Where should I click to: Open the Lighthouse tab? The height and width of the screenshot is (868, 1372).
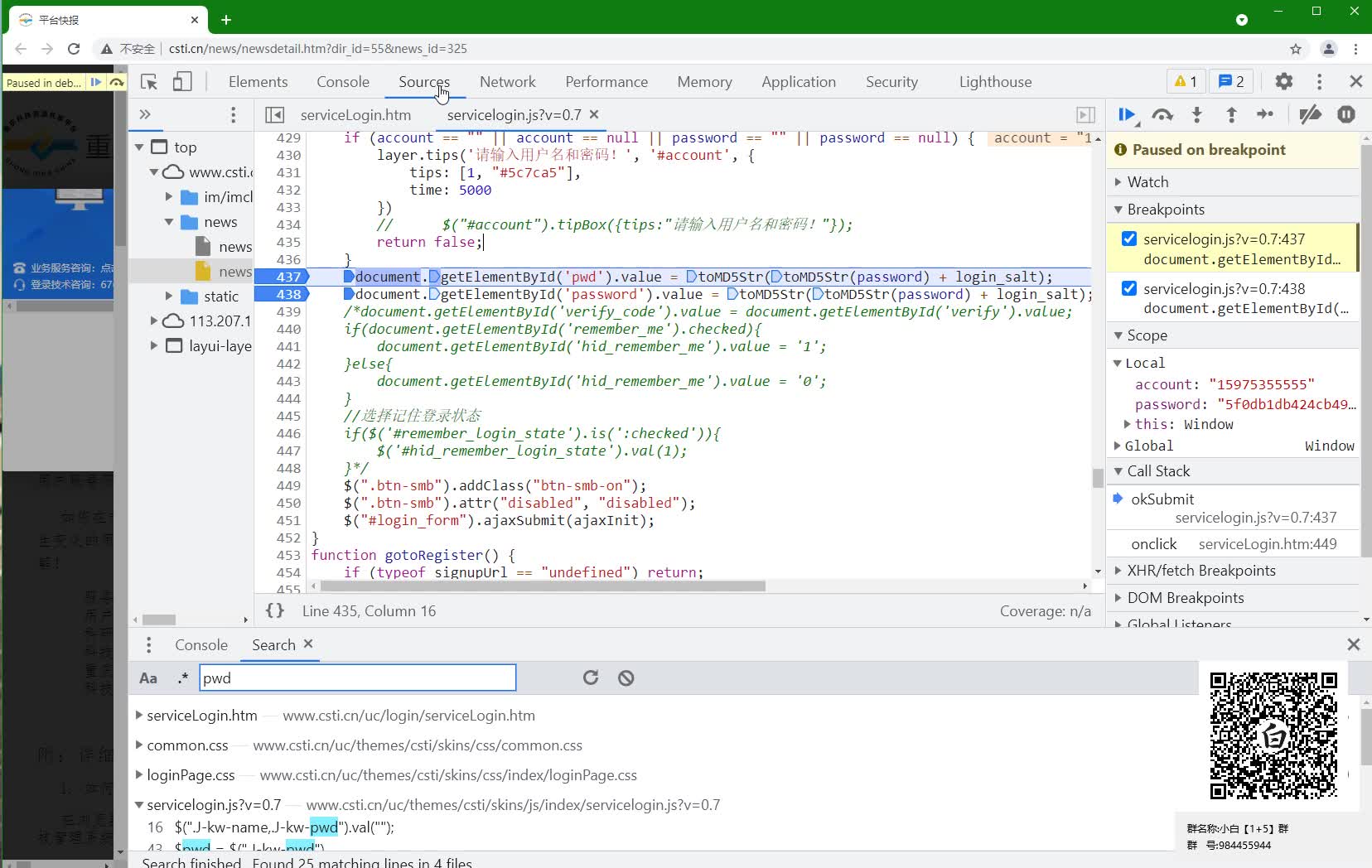(x=995, y=81)
